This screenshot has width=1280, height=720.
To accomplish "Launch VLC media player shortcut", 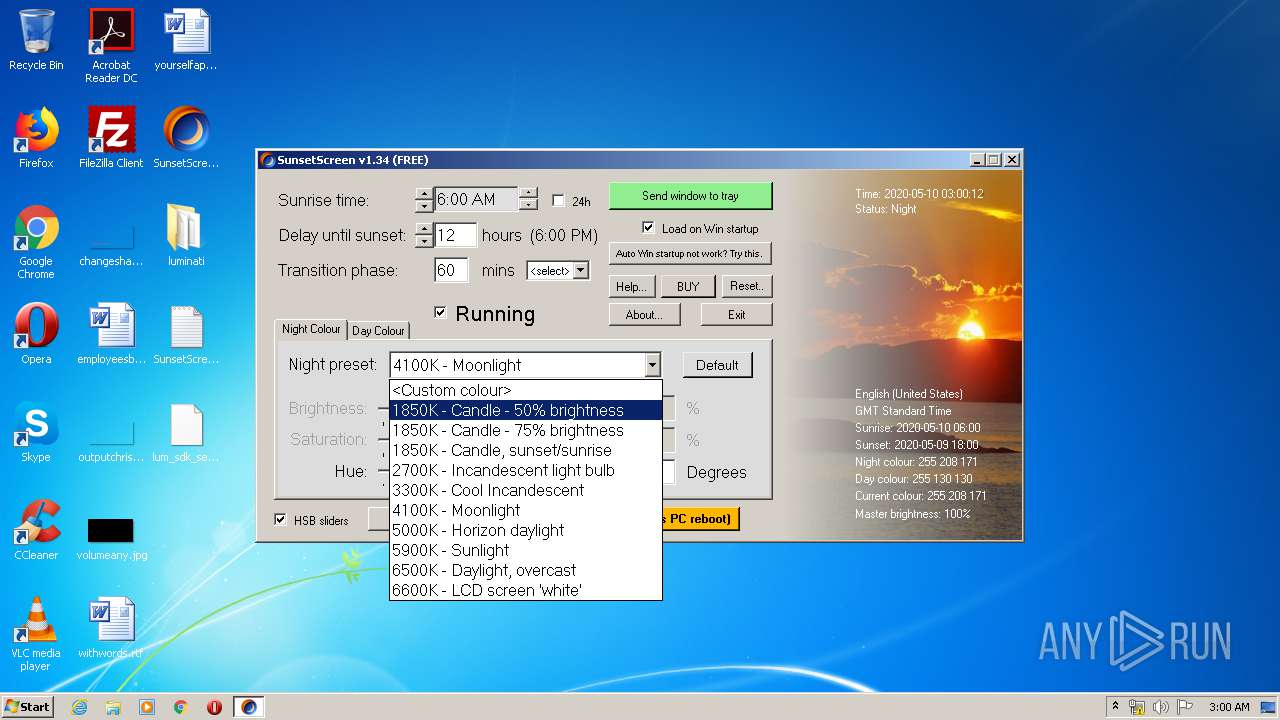I will 36,633.
